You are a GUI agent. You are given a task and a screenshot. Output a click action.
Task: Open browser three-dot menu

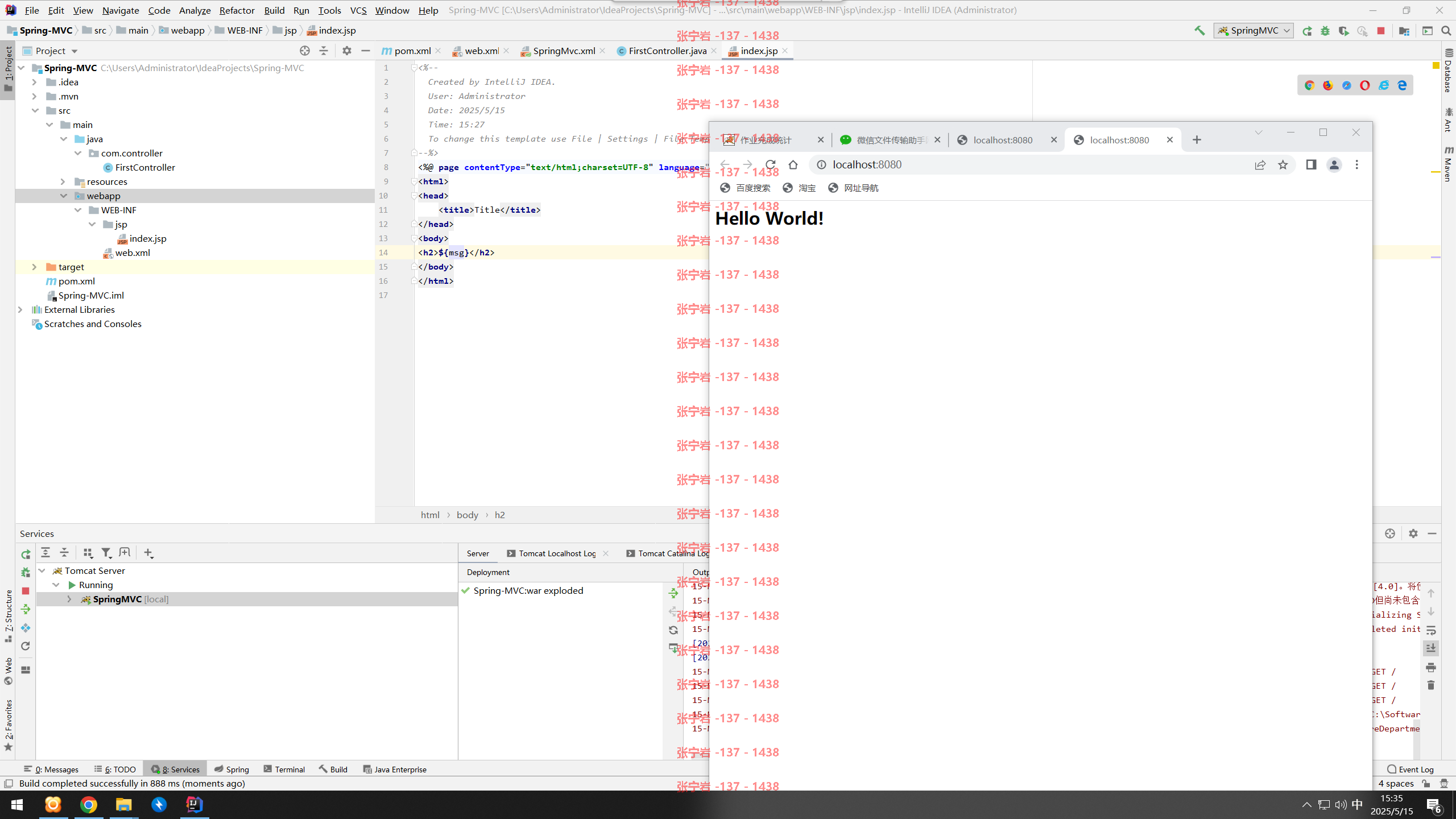click(1357, 165)
